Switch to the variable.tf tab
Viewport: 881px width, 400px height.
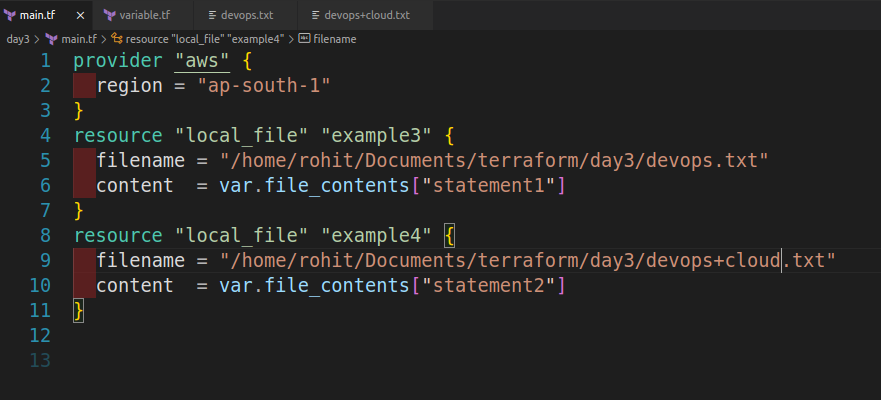(x=142, y=15)
